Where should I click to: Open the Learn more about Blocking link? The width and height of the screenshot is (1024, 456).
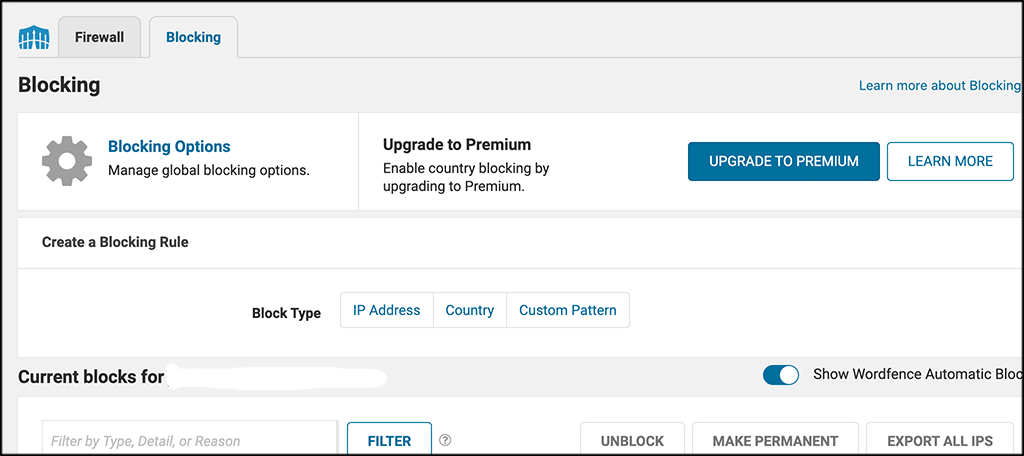(x=939, y=86)
